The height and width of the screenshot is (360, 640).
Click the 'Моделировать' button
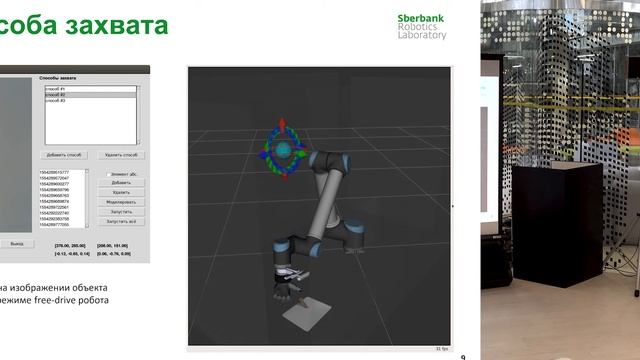tap(121, 202)
